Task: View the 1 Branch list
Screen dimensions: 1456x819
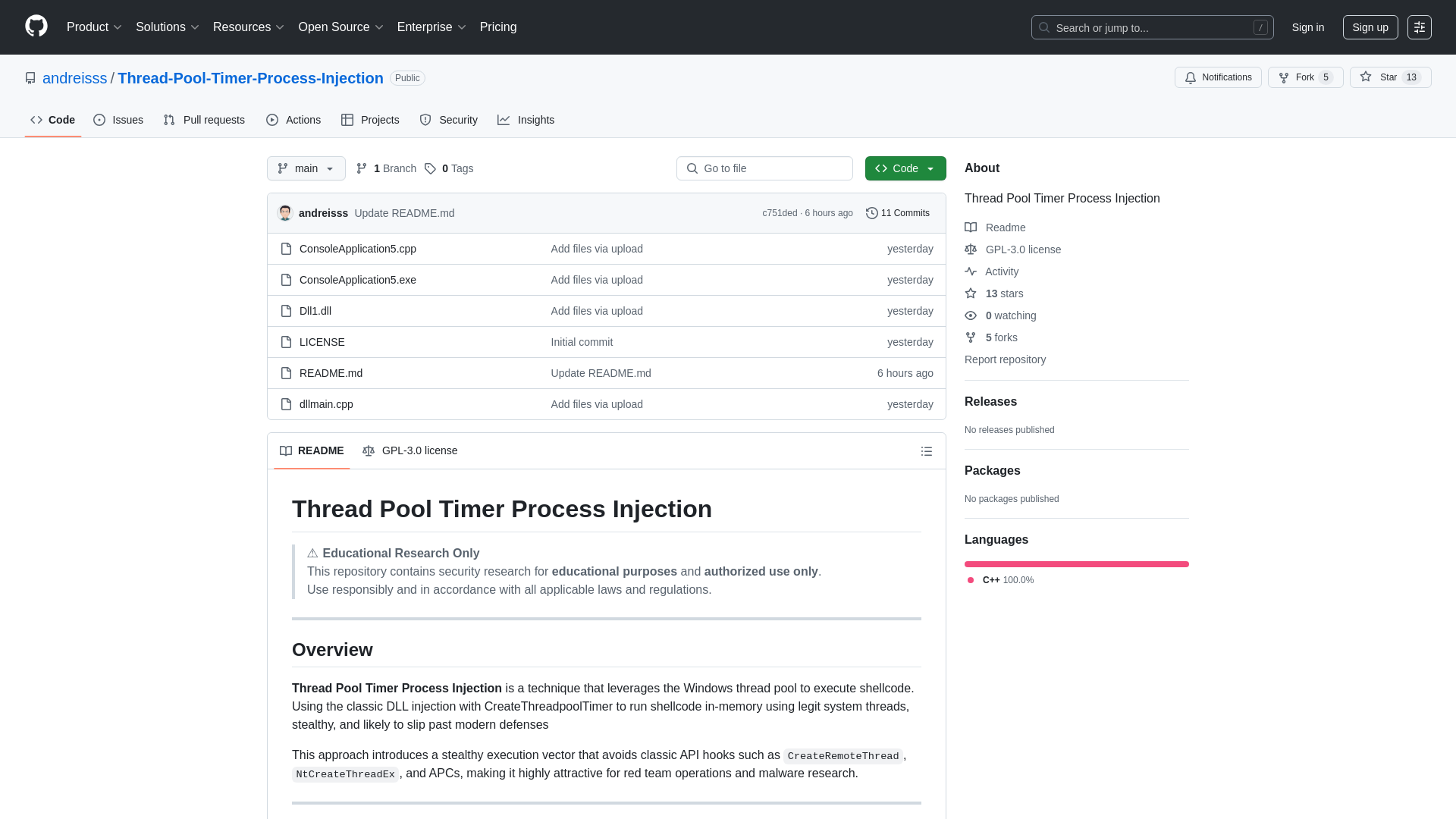Action: [x=387, y=168]
